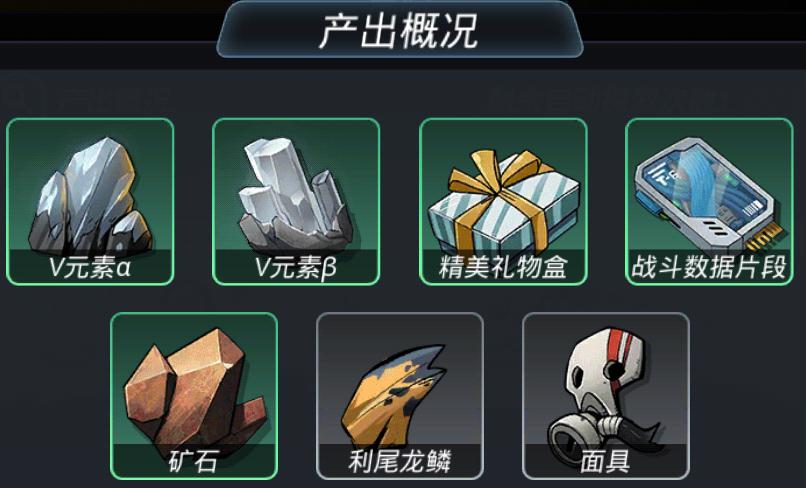The height and width of the screenshot is (488, 806).
Task: Tap the 战斗数据片段 label text
Action: click(x=709, y=267)
